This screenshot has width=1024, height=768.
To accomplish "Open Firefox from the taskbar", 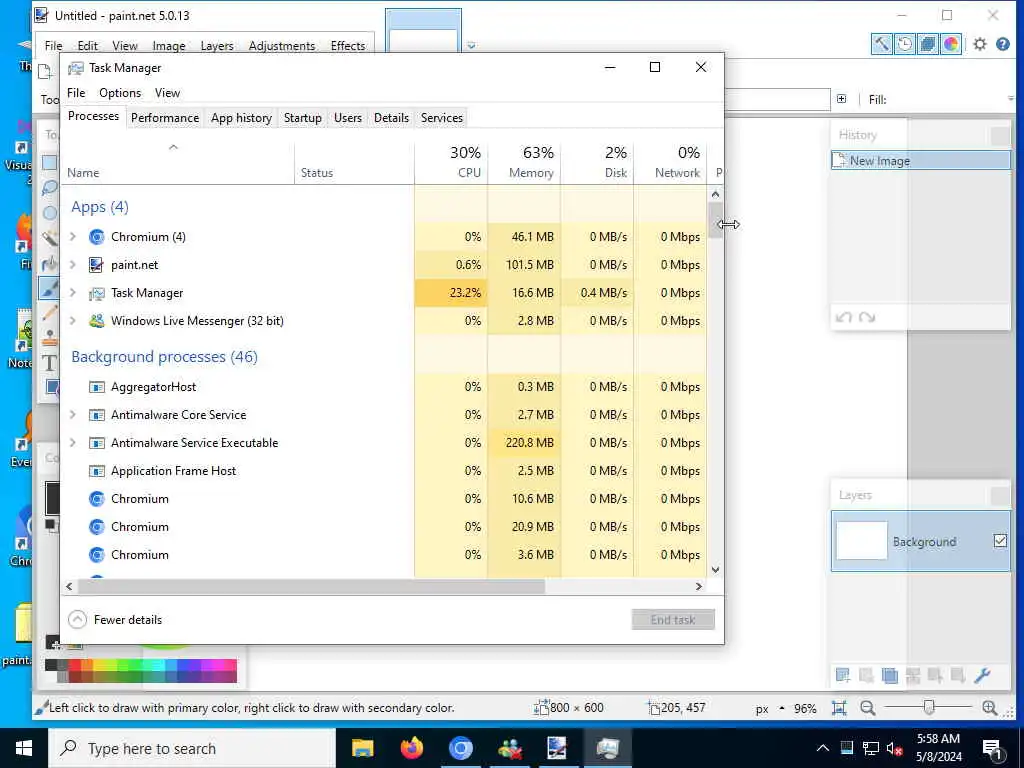I will [411, 748].
